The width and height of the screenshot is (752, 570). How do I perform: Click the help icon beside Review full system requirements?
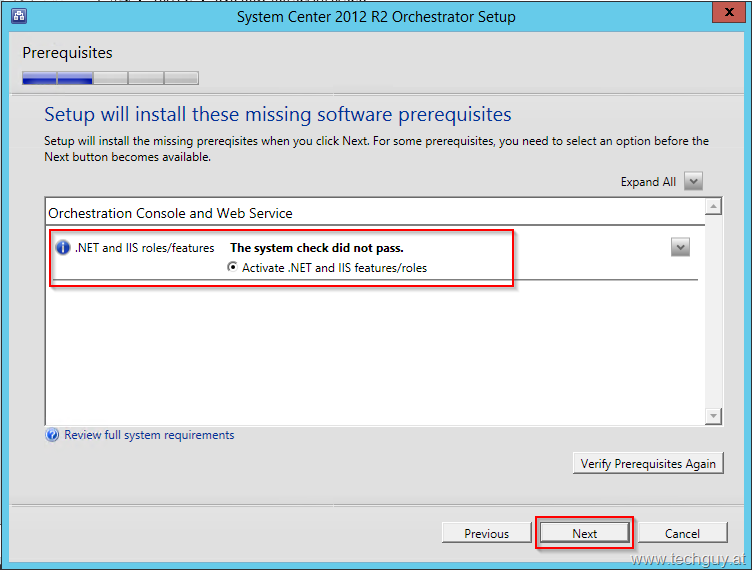coord(52,435)
